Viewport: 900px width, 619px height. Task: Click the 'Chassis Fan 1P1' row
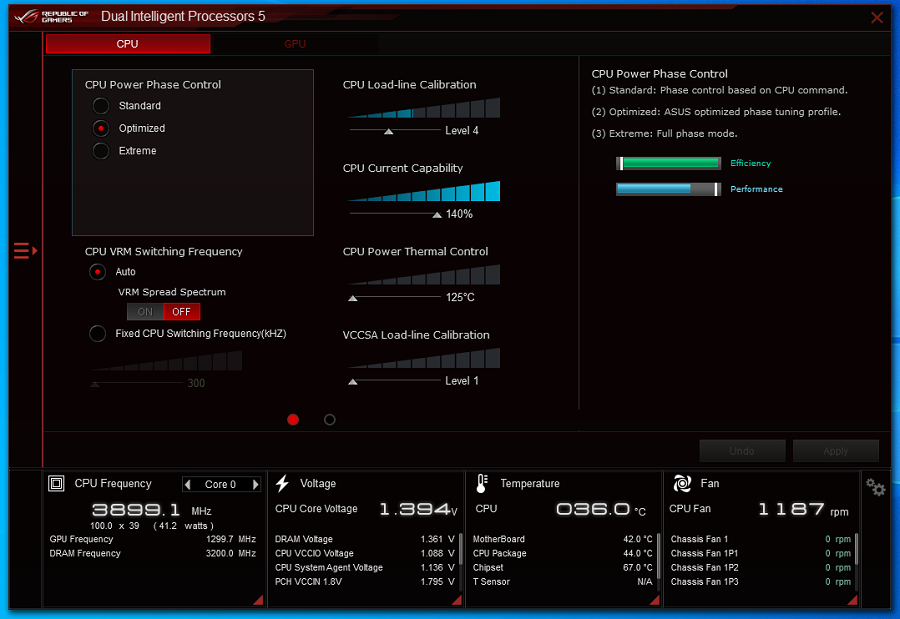(x=761, y=554)
